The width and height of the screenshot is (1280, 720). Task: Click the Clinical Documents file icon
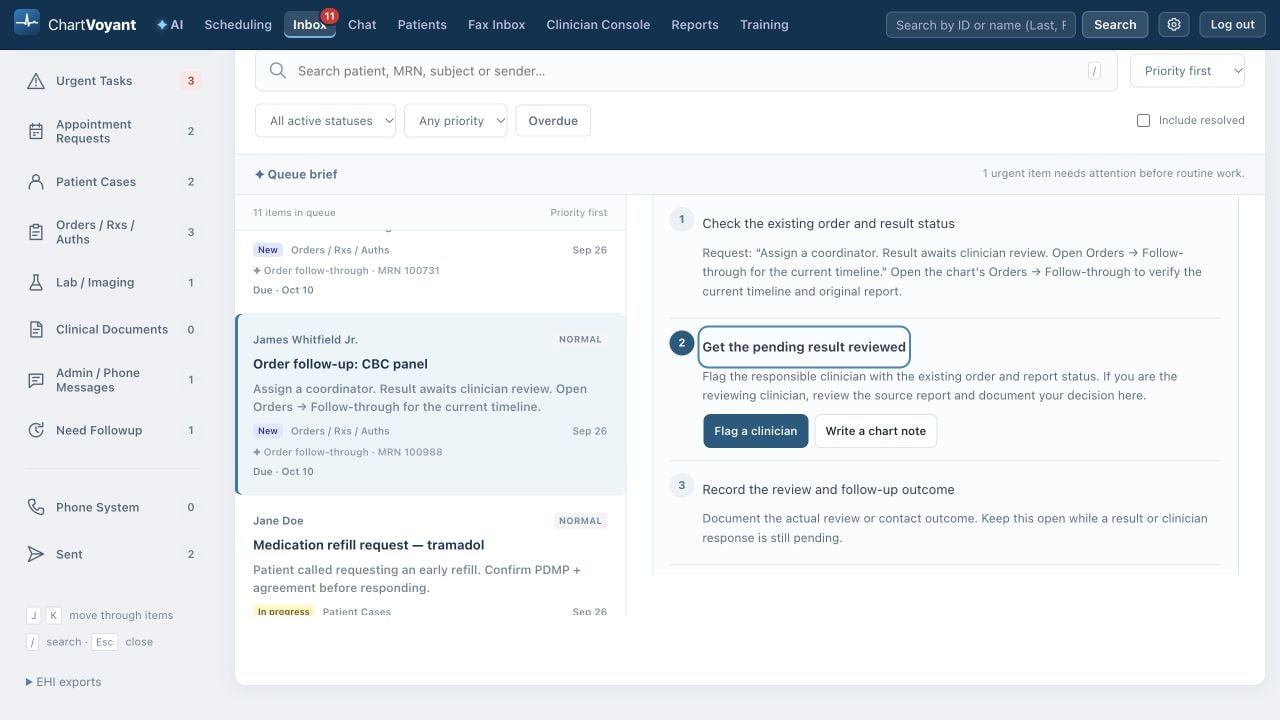36,330
